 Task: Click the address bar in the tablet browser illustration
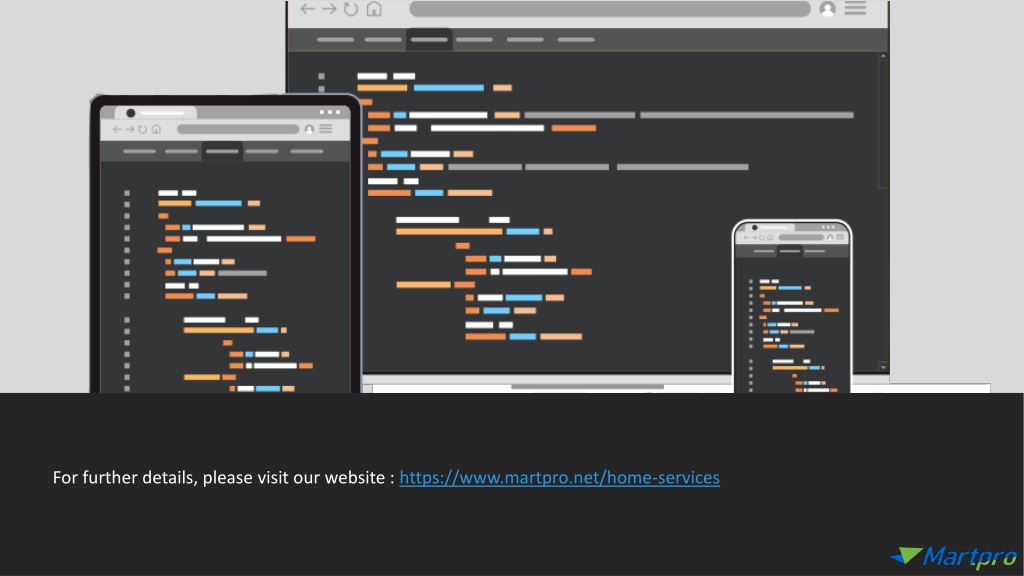point(238,129)
